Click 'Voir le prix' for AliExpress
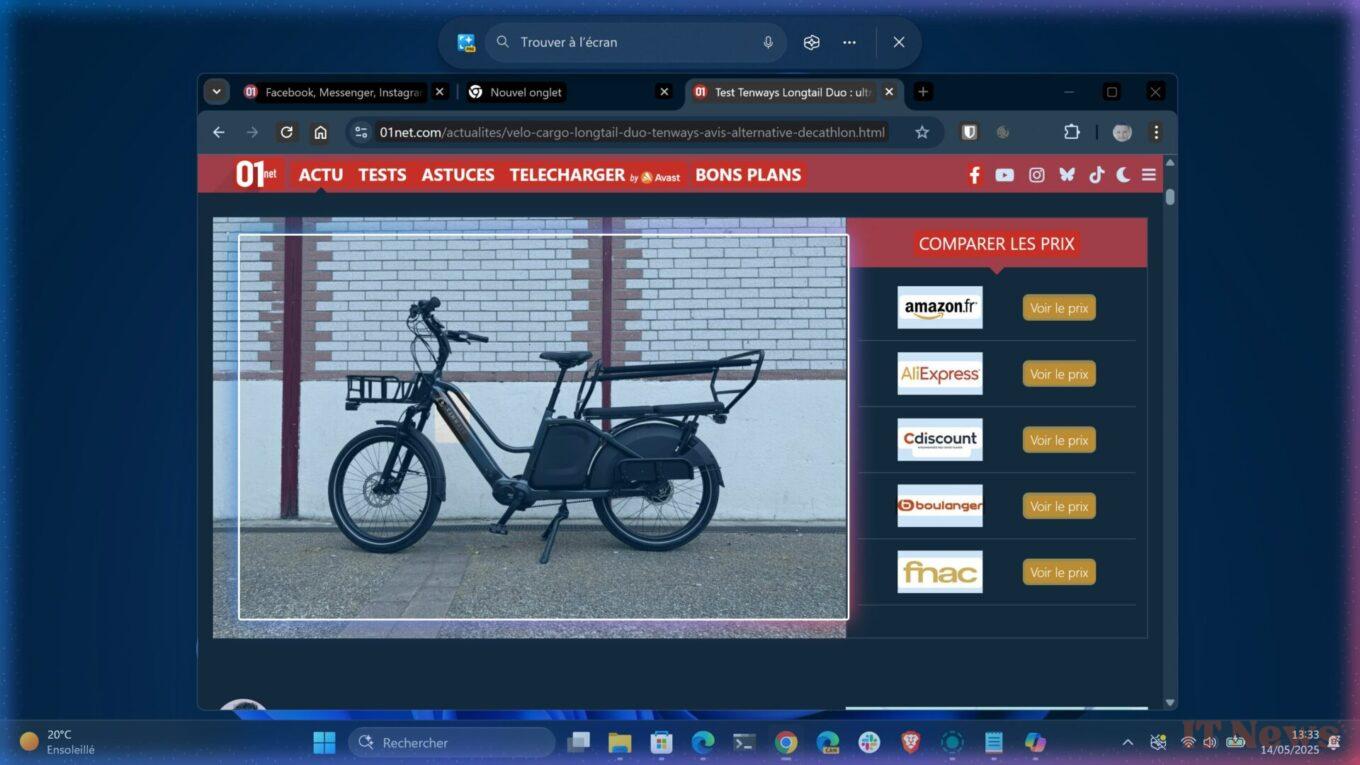Image resolution: width=1360 pixels, height=765 pixels. click(1059, 374)
